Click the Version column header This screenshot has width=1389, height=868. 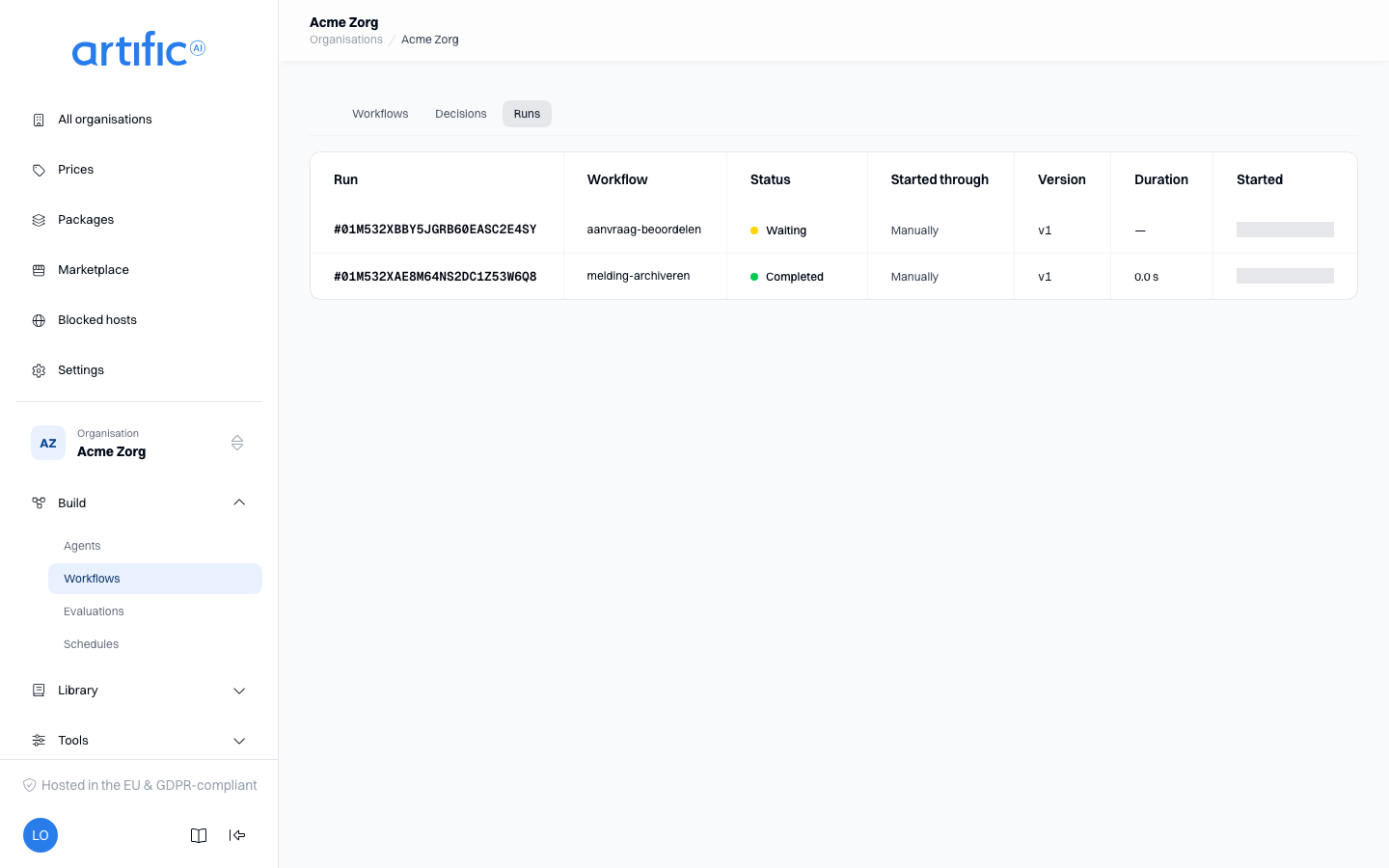1062,179
